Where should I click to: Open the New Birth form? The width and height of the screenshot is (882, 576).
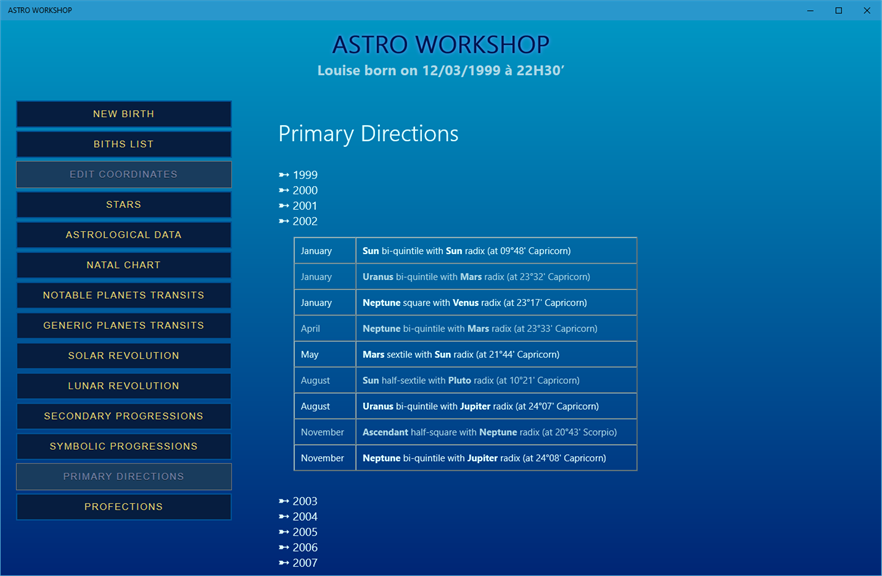pos(124,114)
